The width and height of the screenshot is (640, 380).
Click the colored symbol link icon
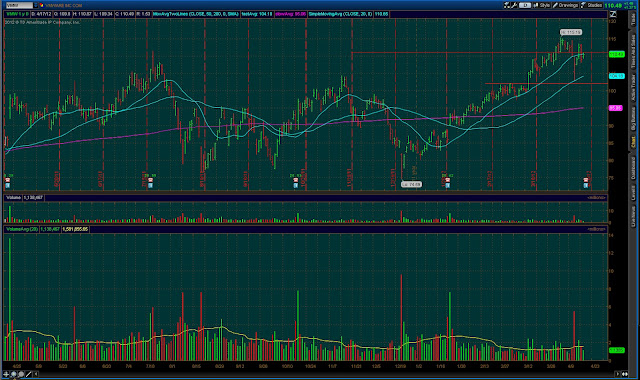click(x=42, y=5)
